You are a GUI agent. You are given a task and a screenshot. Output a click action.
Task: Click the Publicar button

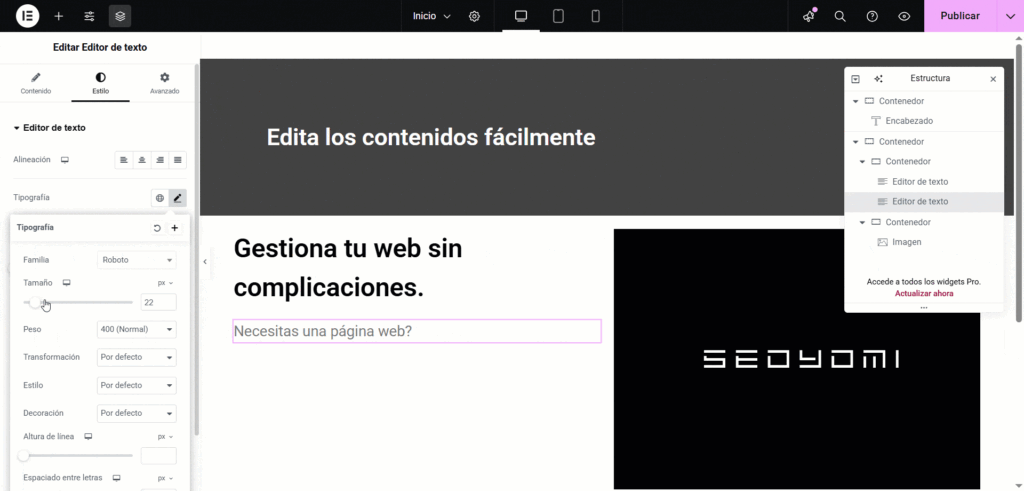(960, 16)
